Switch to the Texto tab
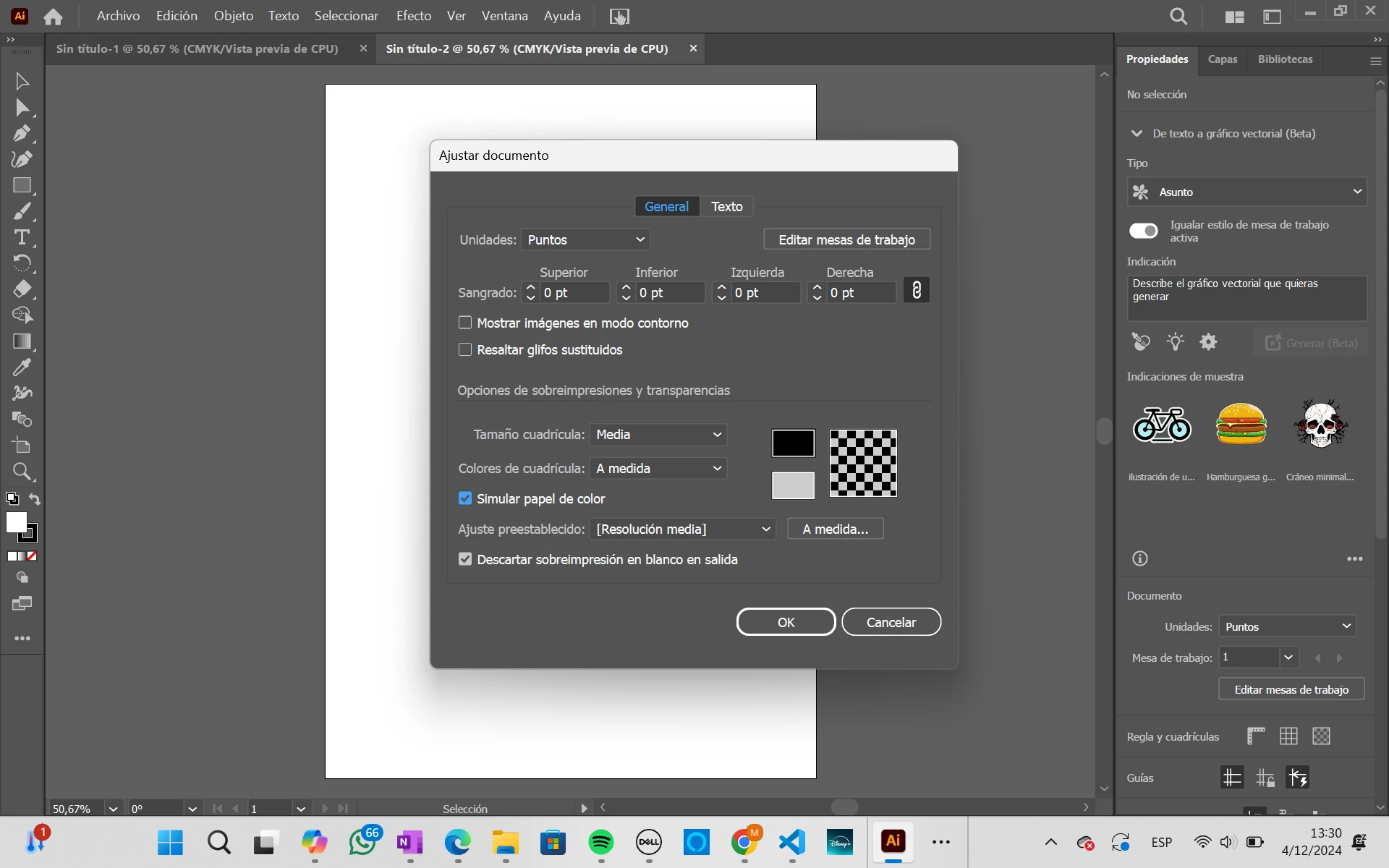1389x868 pixels. pyautogui.click(x=726, y=206)
